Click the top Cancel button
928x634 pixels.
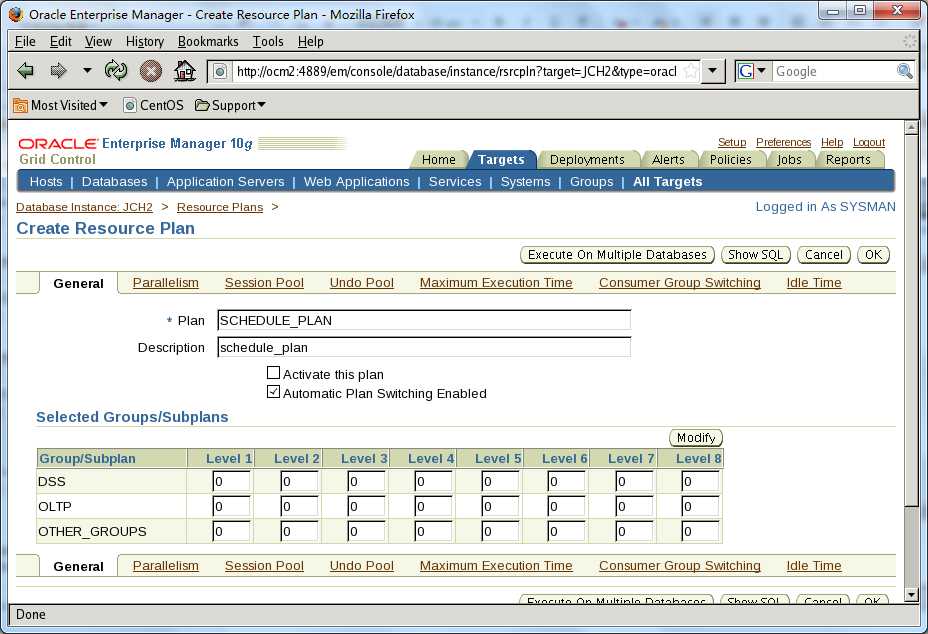click(x=824, y=255)
